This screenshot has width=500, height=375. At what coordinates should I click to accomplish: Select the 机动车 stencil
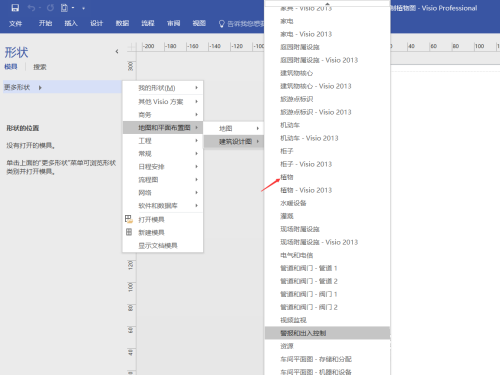327,125
